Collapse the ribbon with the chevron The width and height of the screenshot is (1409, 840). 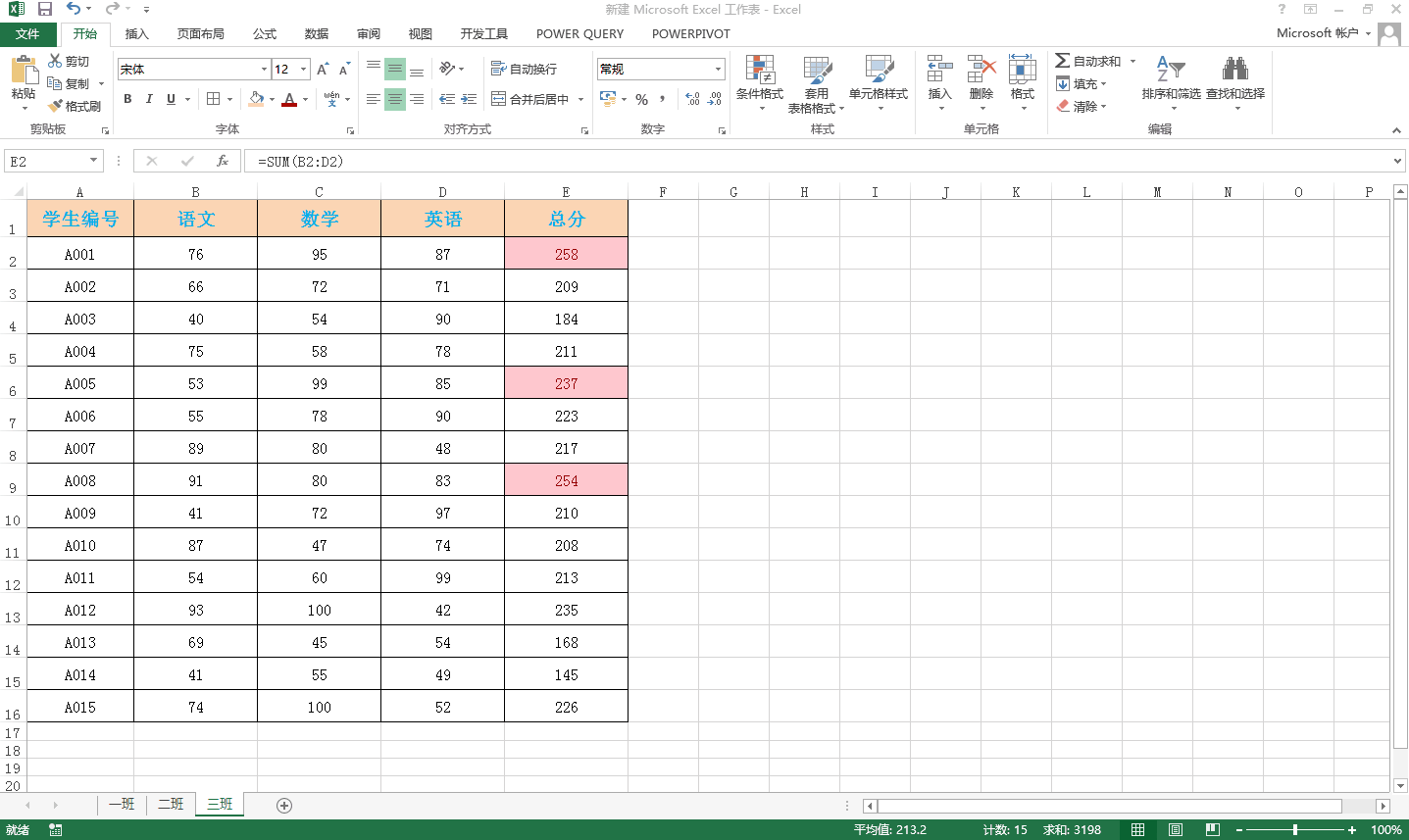[1396, 130]
